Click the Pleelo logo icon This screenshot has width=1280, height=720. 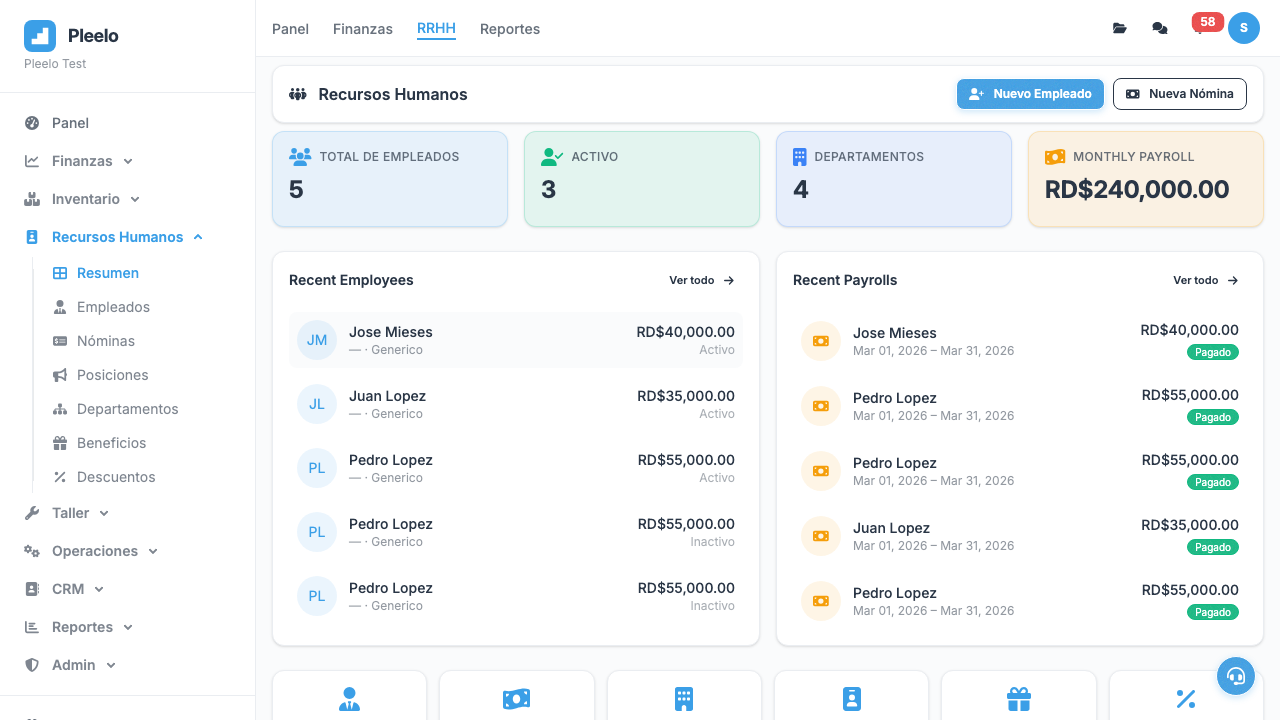tap(40, 36)
